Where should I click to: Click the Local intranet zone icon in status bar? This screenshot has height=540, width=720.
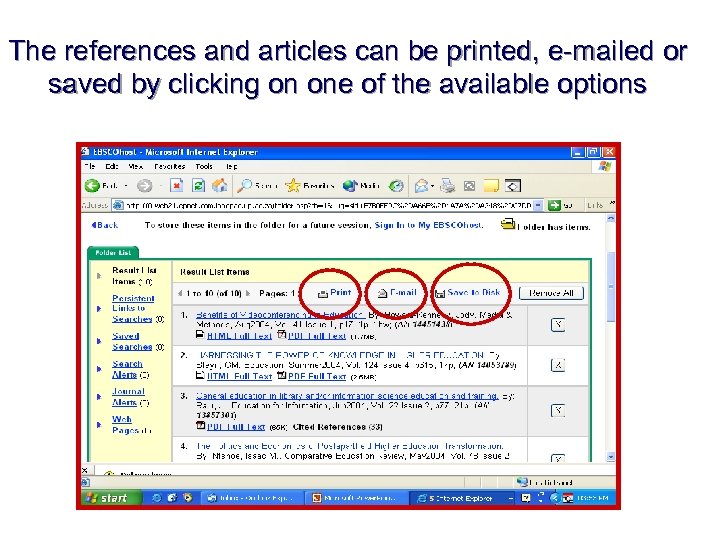coord(522,482)
